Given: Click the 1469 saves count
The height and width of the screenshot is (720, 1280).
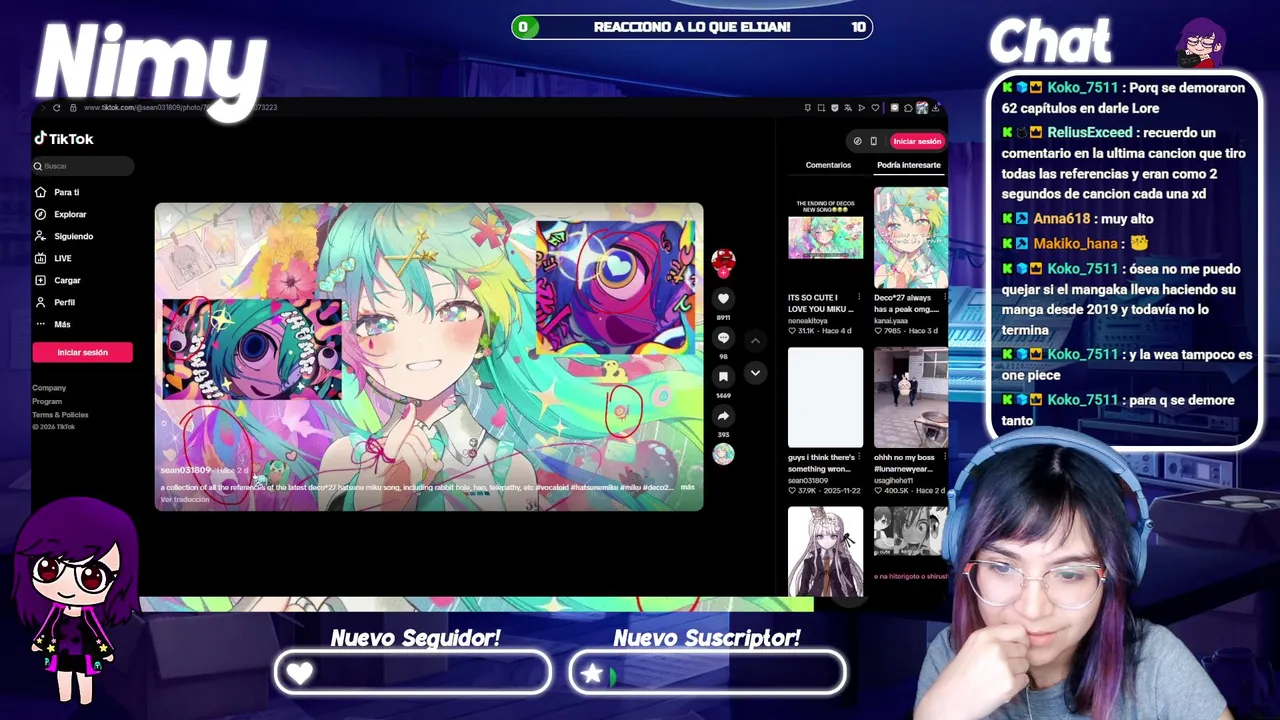Looking at the screenshot, I should tap(723, 395).
